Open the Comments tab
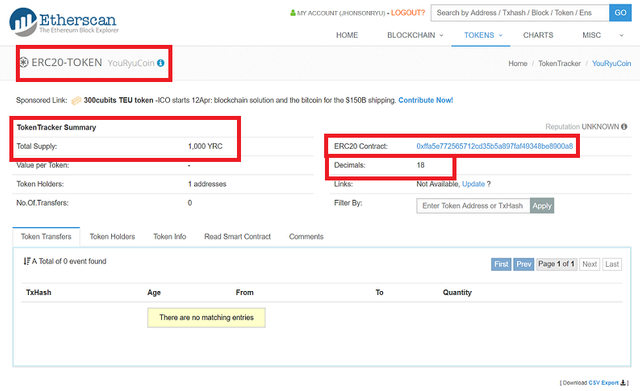Screen dimensions: 640x391 click(x=306, y=237)
